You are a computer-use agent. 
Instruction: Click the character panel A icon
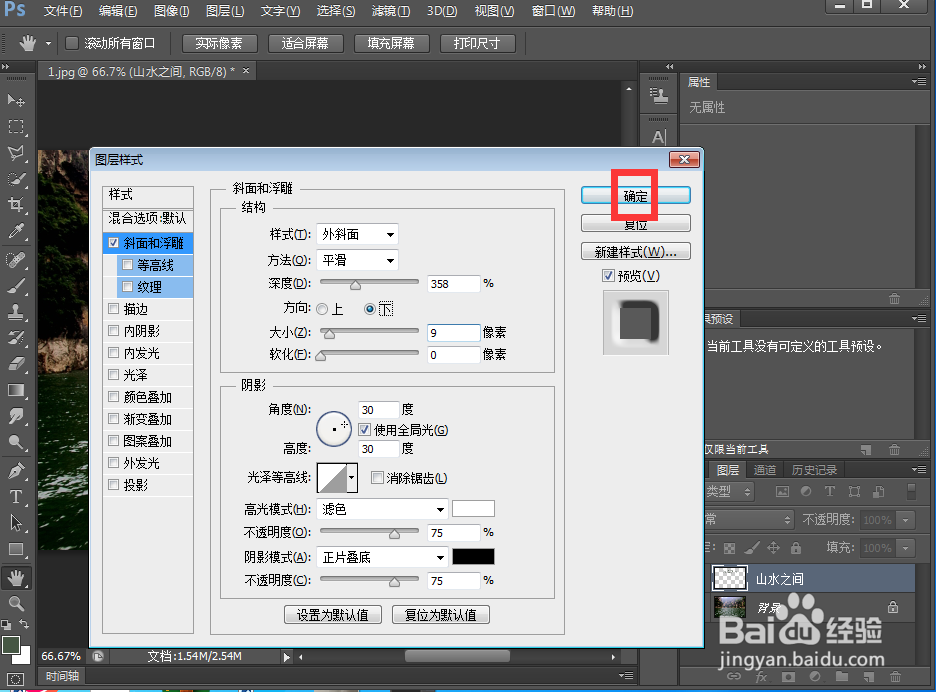click(x=658, y=137)
